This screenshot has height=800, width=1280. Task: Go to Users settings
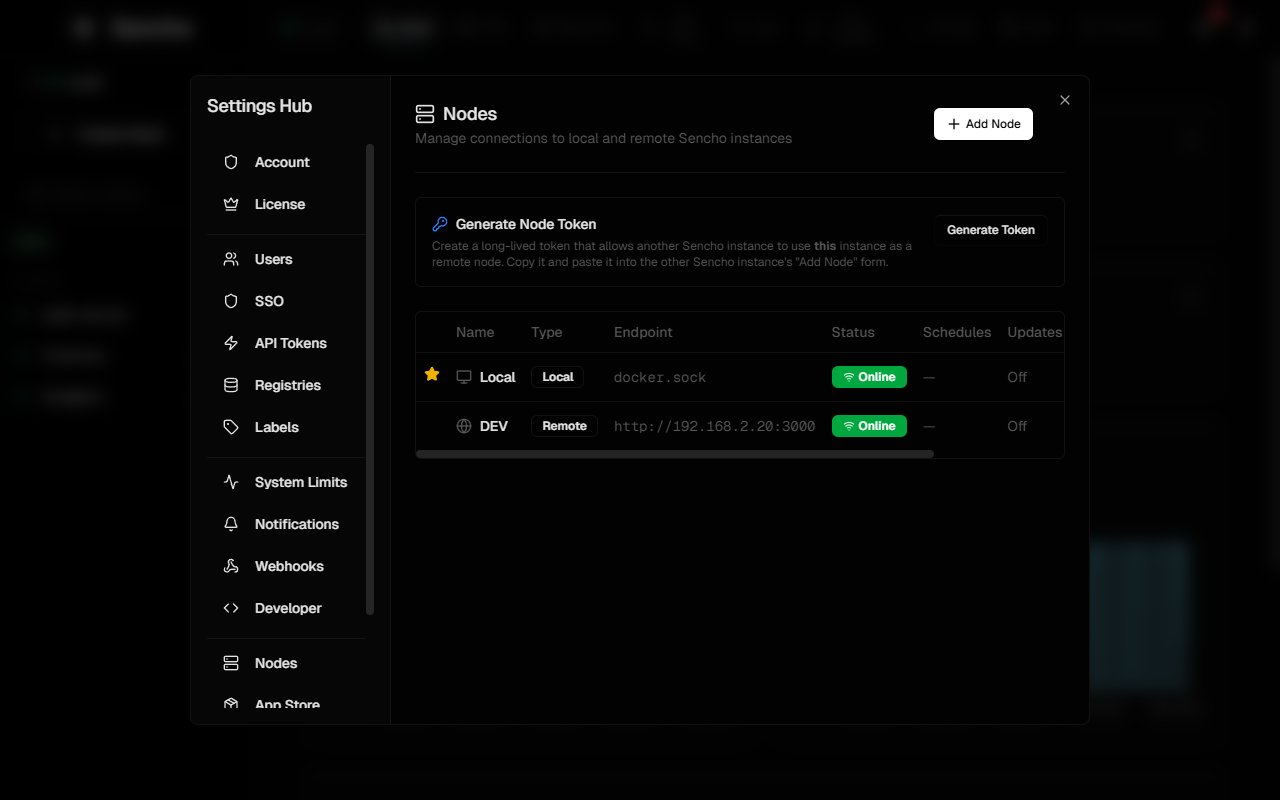tap(286, 259)
